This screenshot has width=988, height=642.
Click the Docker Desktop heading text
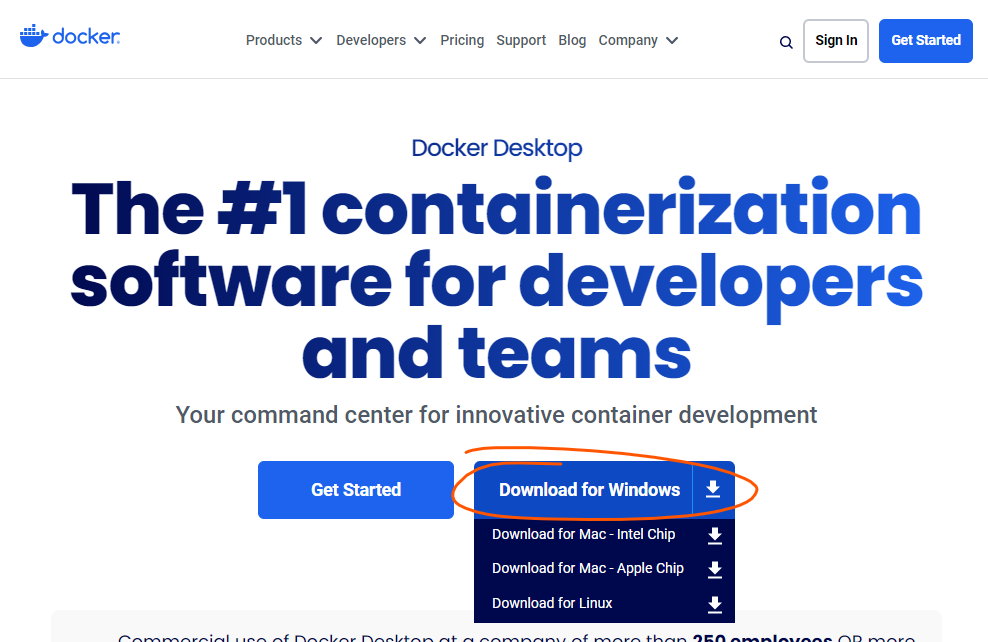(x=497, y=148)
